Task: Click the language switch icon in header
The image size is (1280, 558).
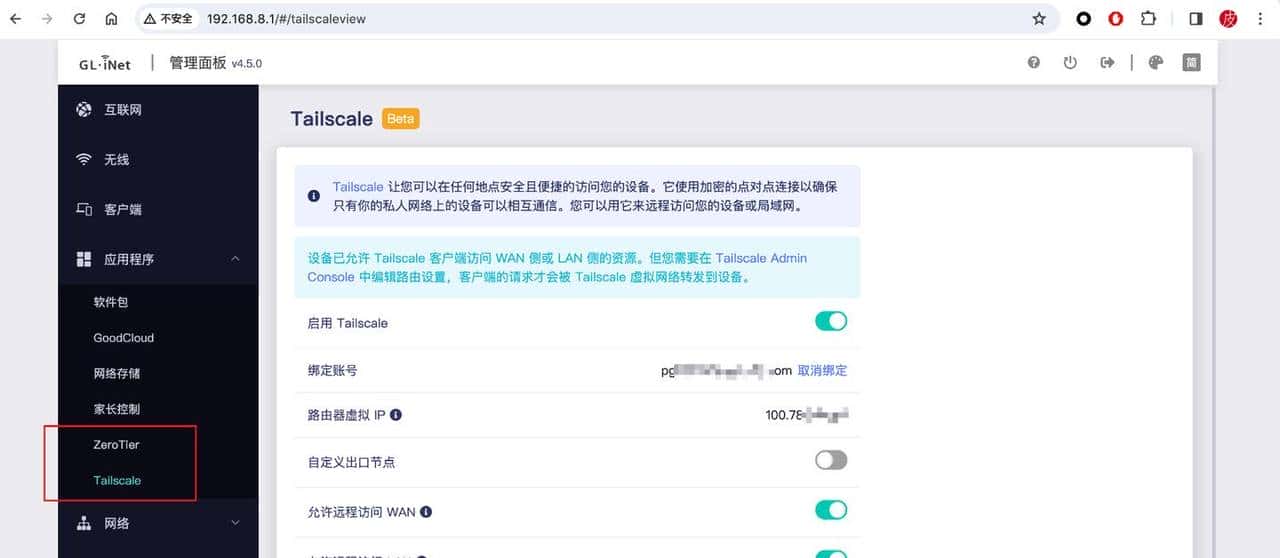Action: 1191,62
